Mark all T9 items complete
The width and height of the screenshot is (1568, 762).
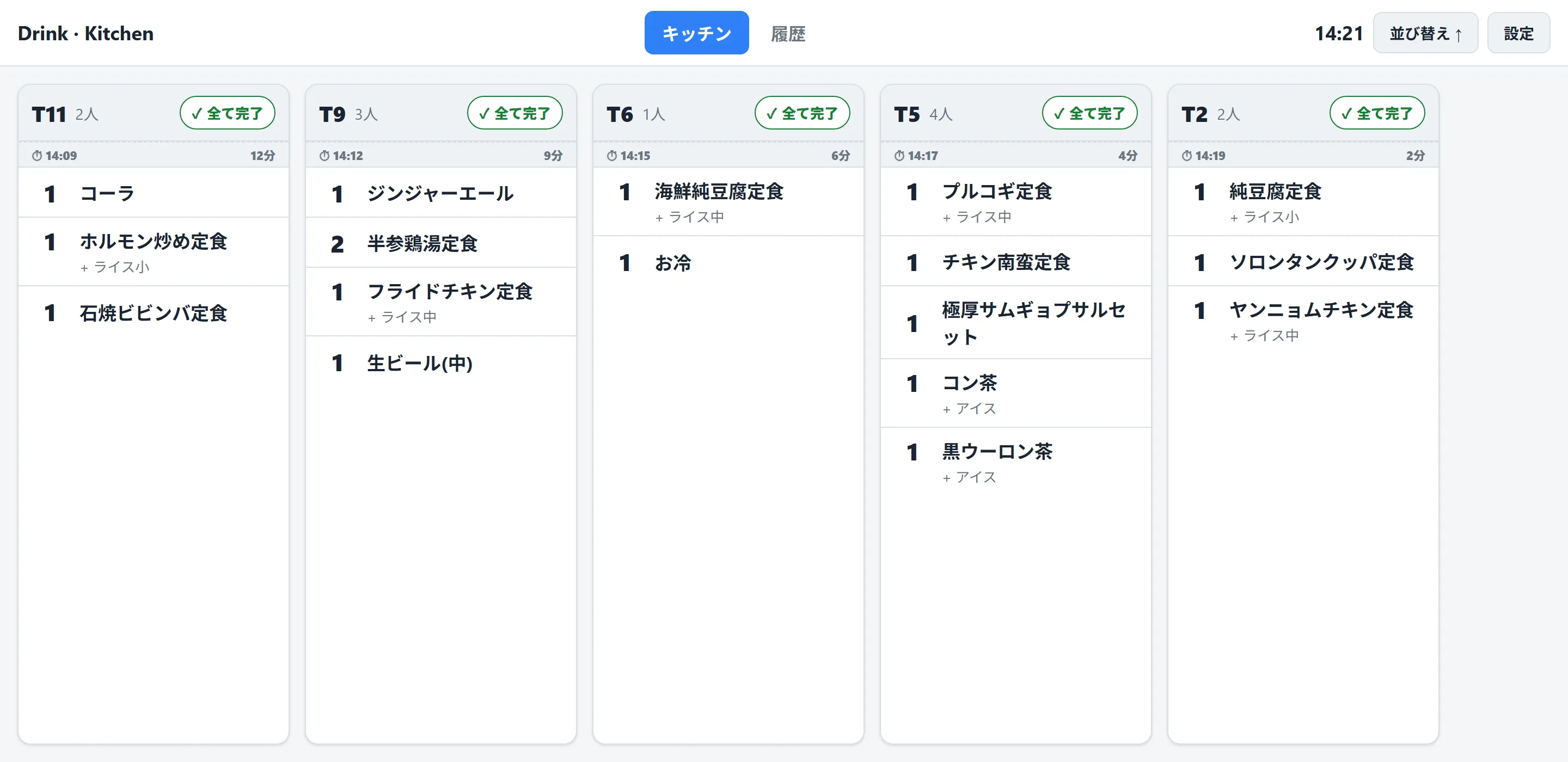pyautogui.click(x=514, y=113)
